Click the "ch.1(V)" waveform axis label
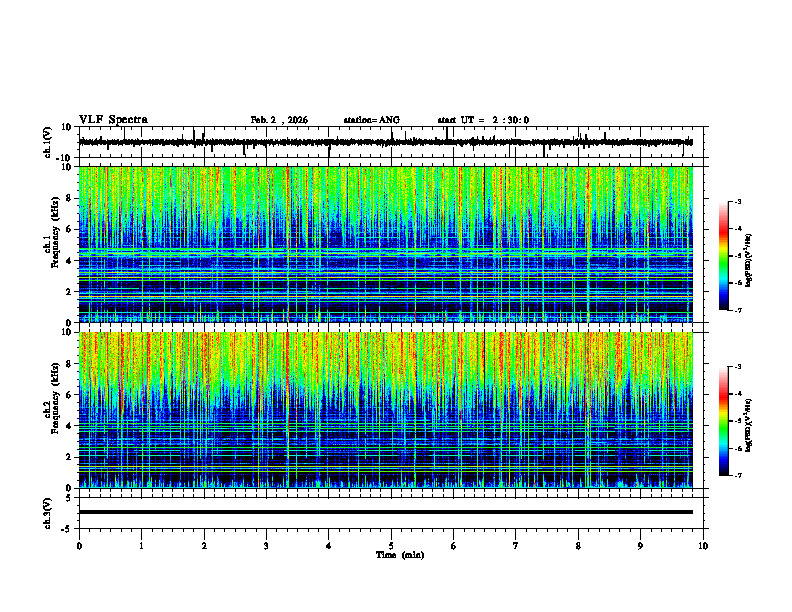The height and width of the screenshot is (612, 792). 48,142
